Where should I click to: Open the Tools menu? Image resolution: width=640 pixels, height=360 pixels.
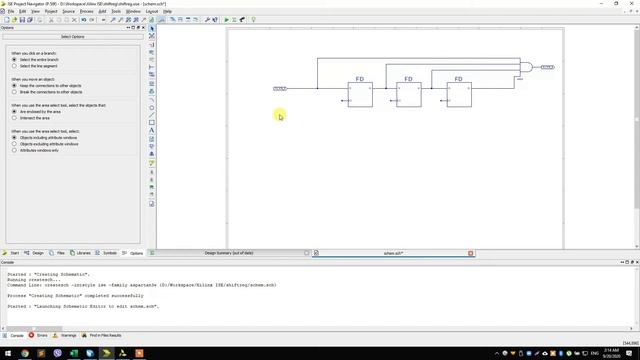[116, 11]
